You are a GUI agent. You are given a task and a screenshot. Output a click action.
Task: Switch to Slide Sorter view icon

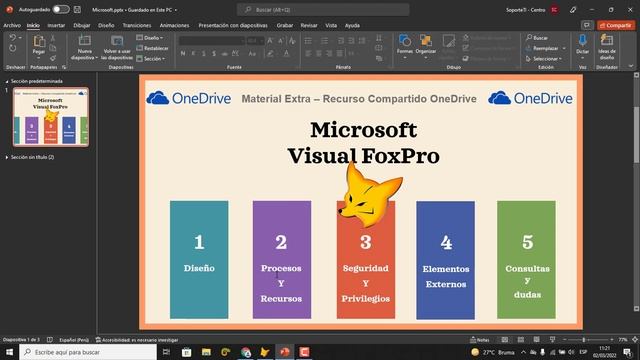click(521, 340)
